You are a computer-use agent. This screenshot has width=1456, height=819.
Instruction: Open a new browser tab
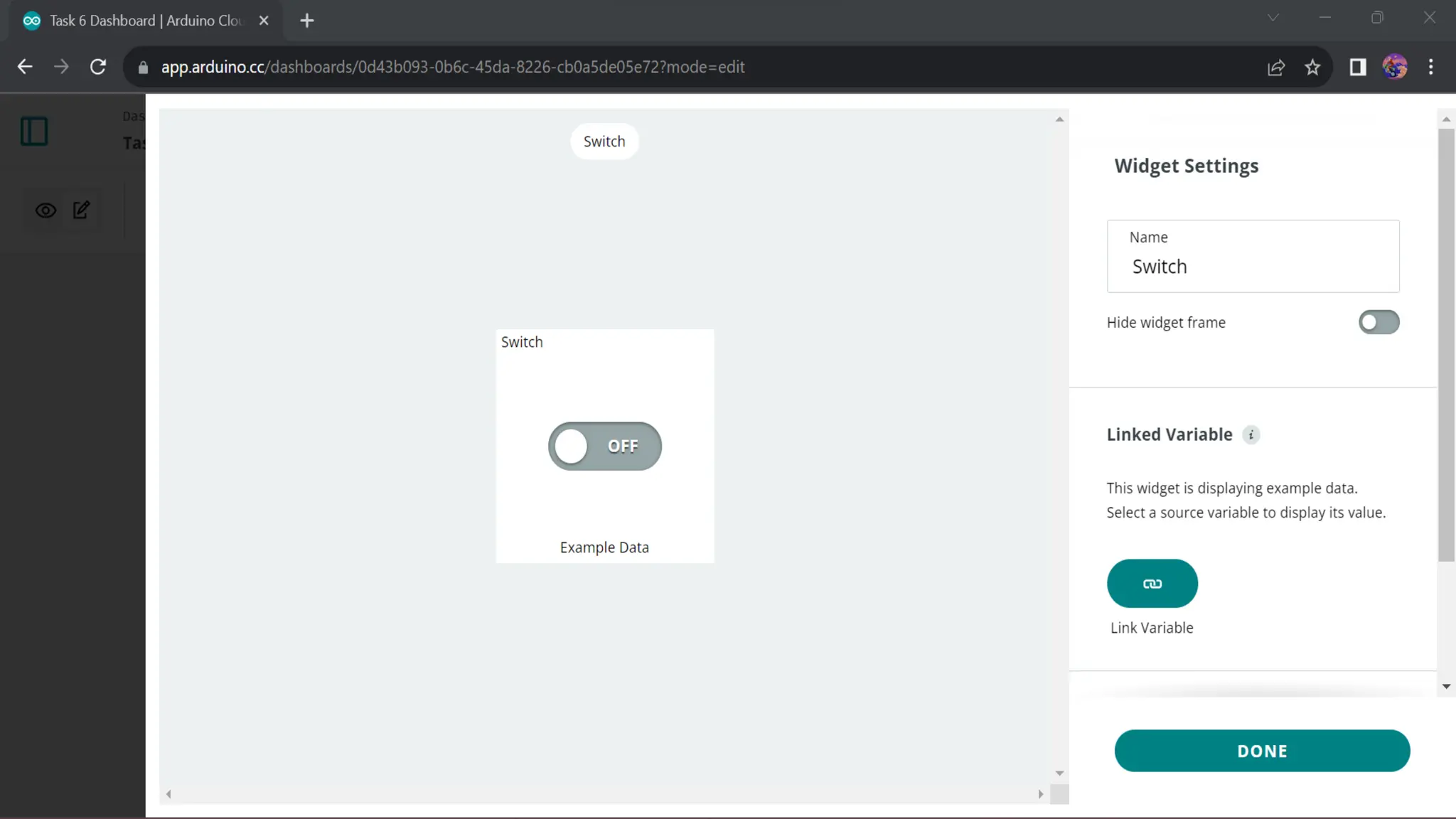307,21
